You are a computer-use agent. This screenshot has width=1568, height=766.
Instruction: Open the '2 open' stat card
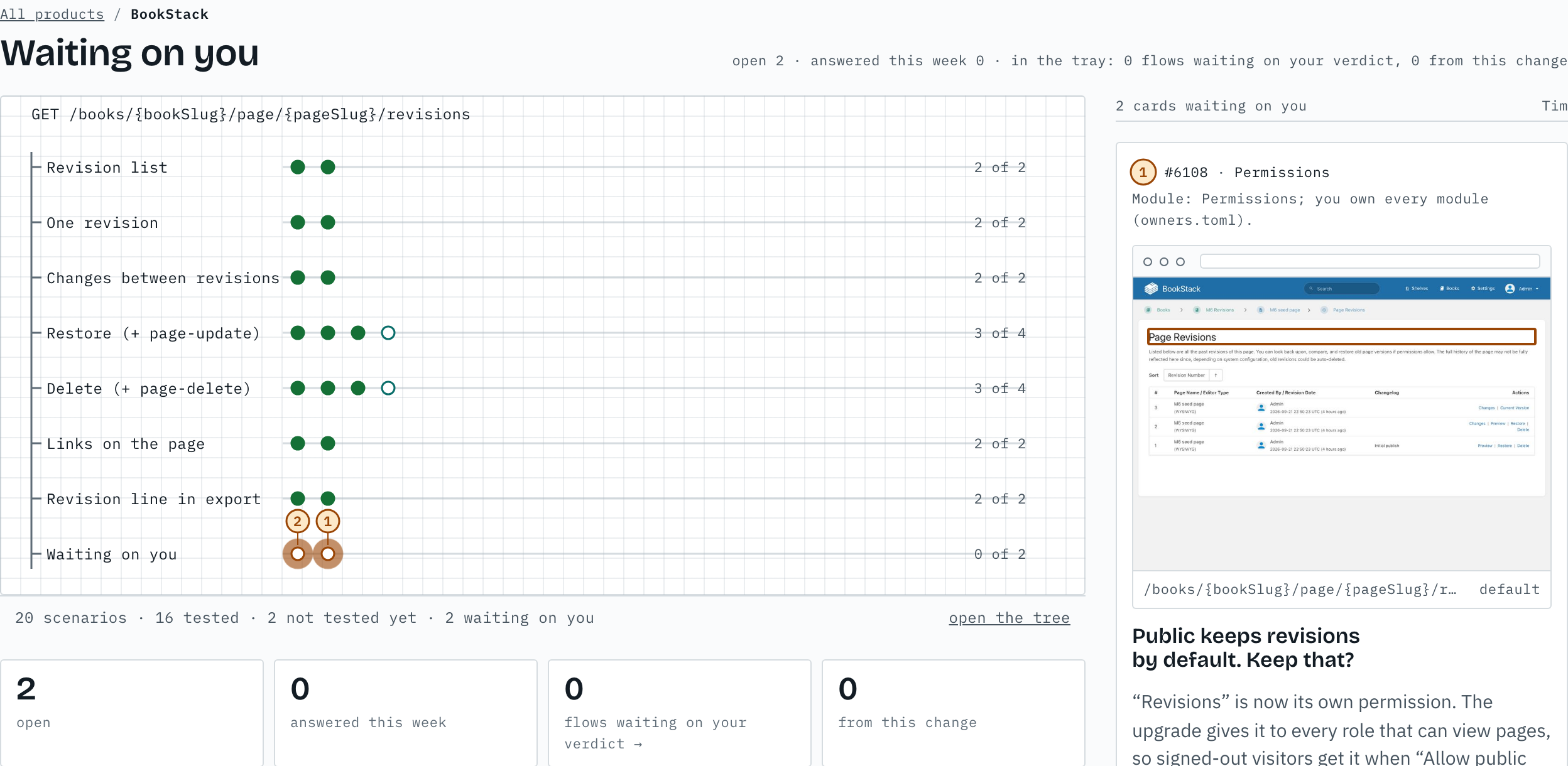(132, 713)
